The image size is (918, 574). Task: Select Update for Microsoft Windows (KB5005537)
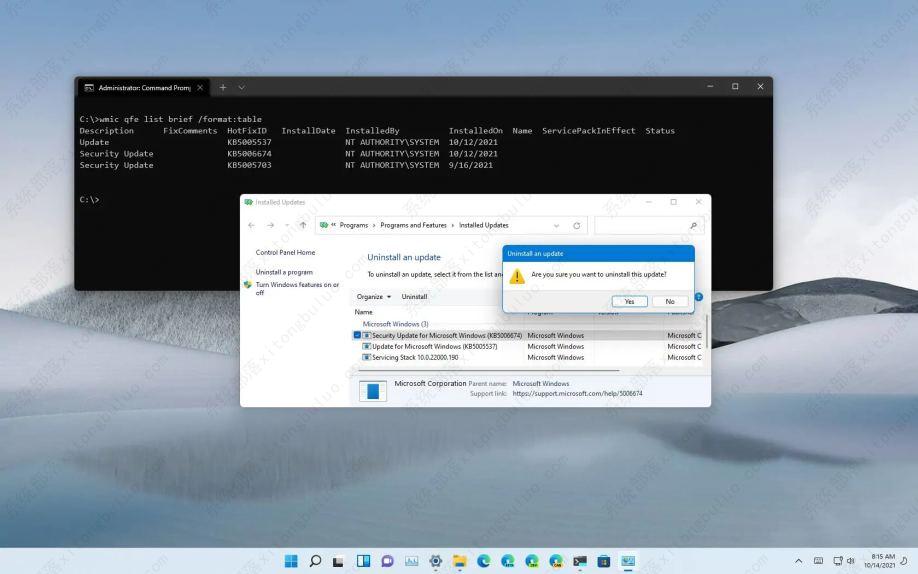coord(435,346)
